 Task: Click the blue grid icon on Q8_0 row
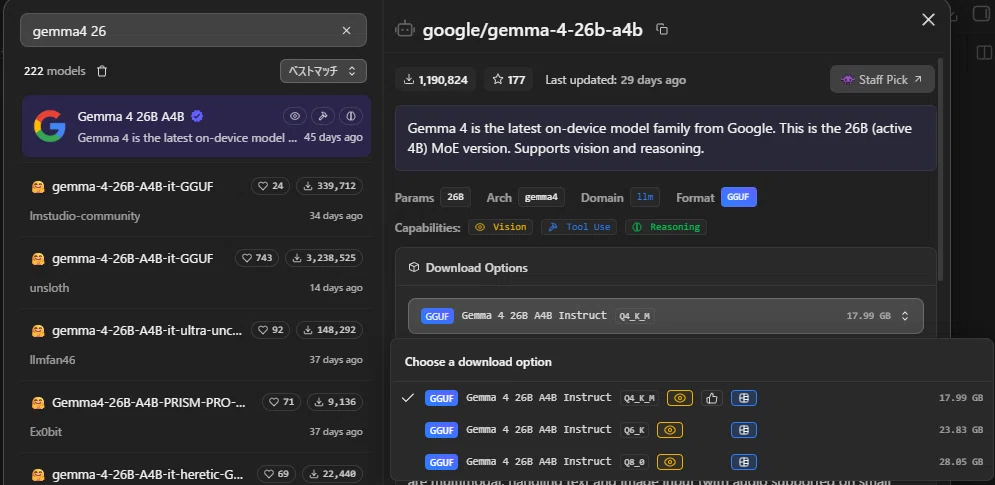[744, 462]
